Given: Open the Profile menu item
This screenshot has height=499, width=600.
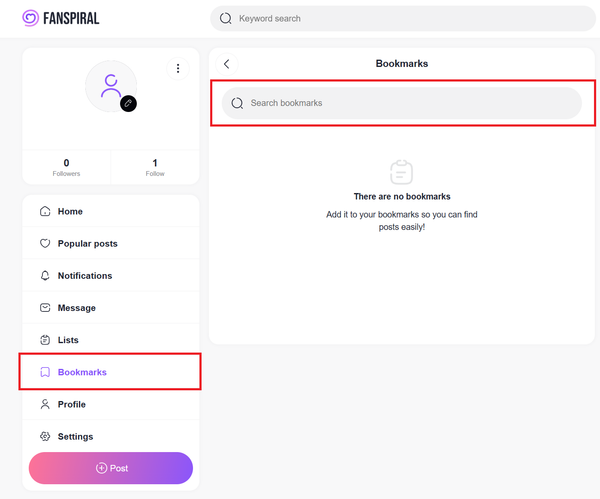Looking at the screenshot, I should pyautogui.click(x=71, y=404).
